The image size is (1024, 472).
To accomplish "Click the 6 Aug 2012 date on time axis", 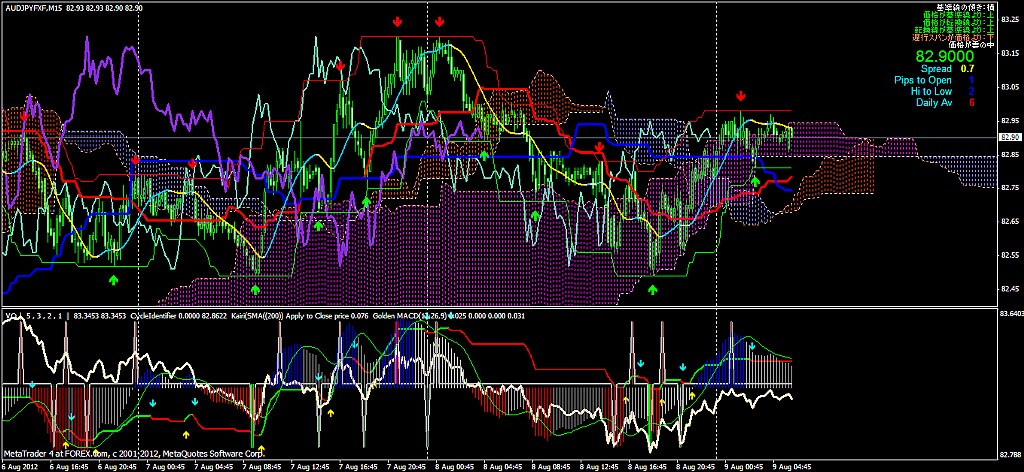I will 22,466.
